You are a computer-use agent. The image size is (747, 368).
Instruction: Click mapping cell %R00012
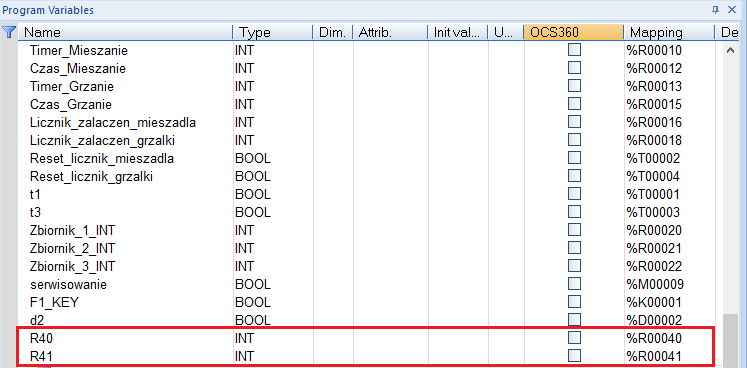point(654,68)
